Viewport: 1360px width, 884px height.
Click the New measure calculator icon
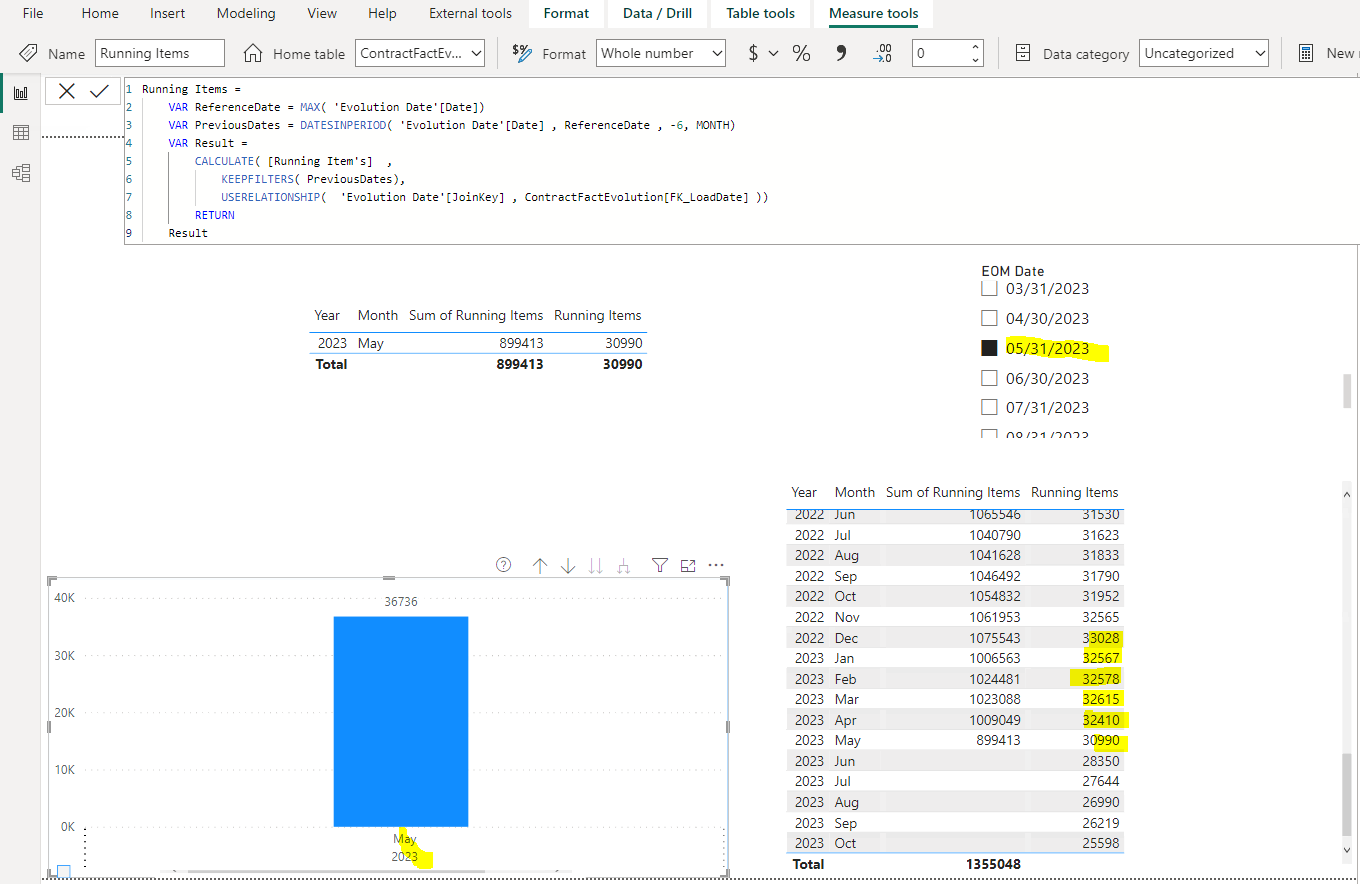[x=1306, y=53]
